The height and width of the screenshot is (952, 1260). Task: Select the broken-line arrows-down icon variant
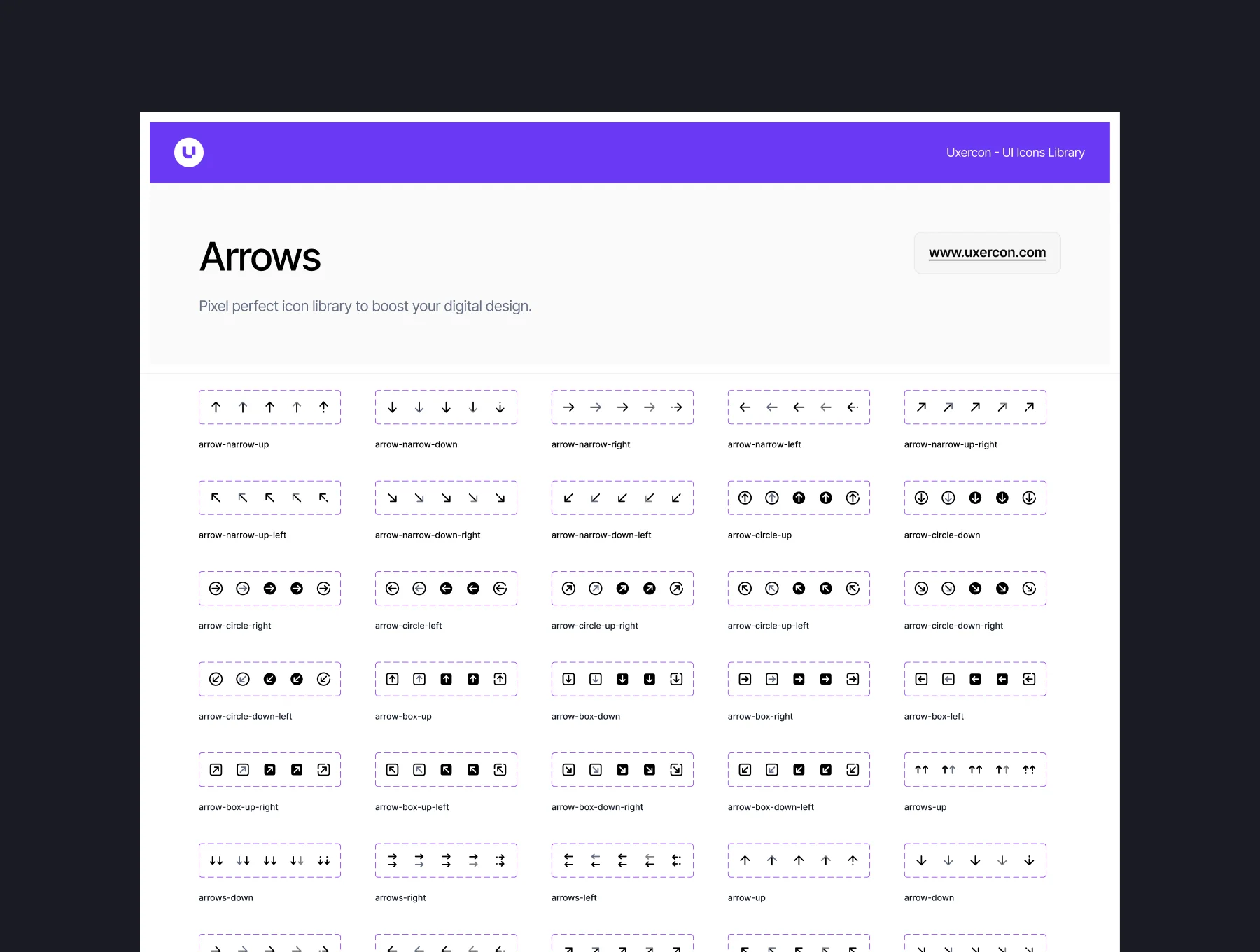(x=324, y=860)
